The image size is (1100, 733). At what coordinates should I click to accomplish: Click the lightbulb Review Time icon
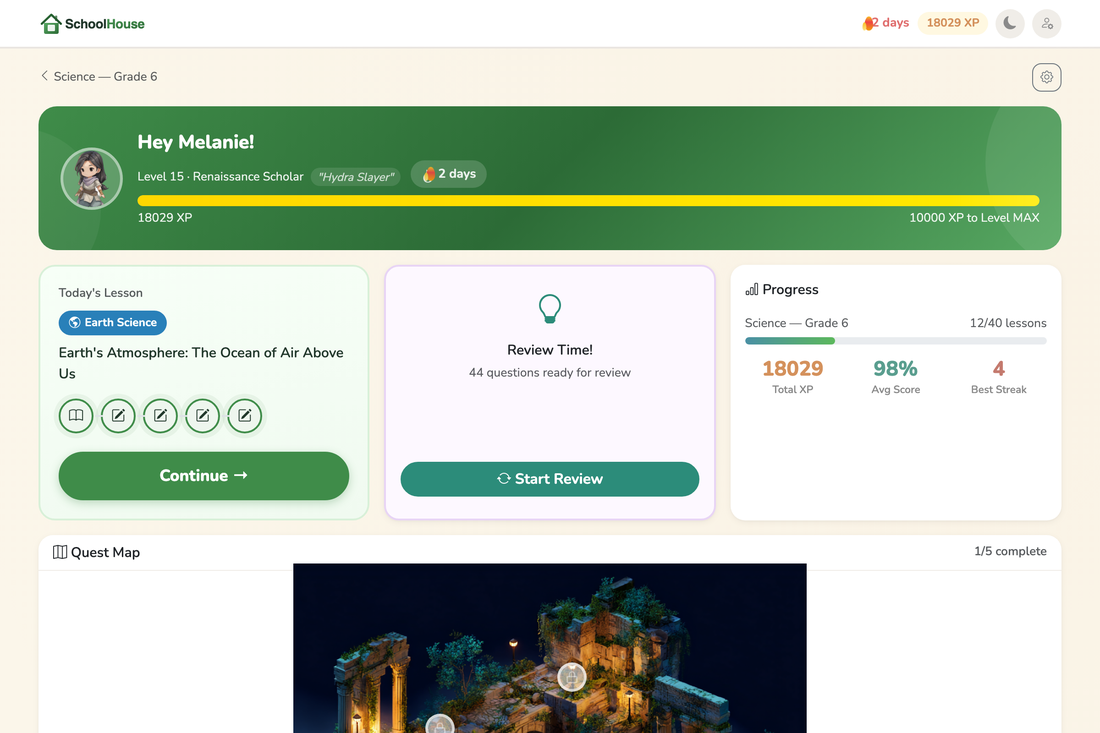pos(549,309)
